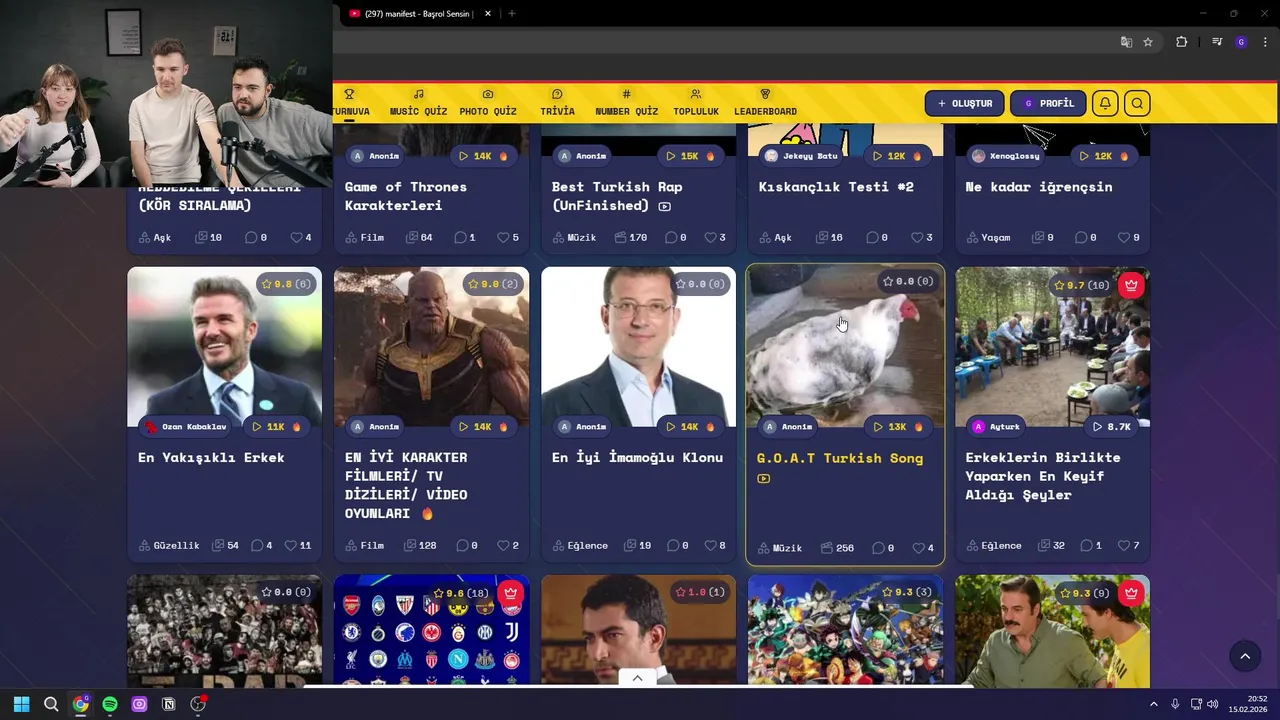Screen dimensions: 1280x720
Task: Close the manifest YouTube browser tab
Action: [488, 13]
